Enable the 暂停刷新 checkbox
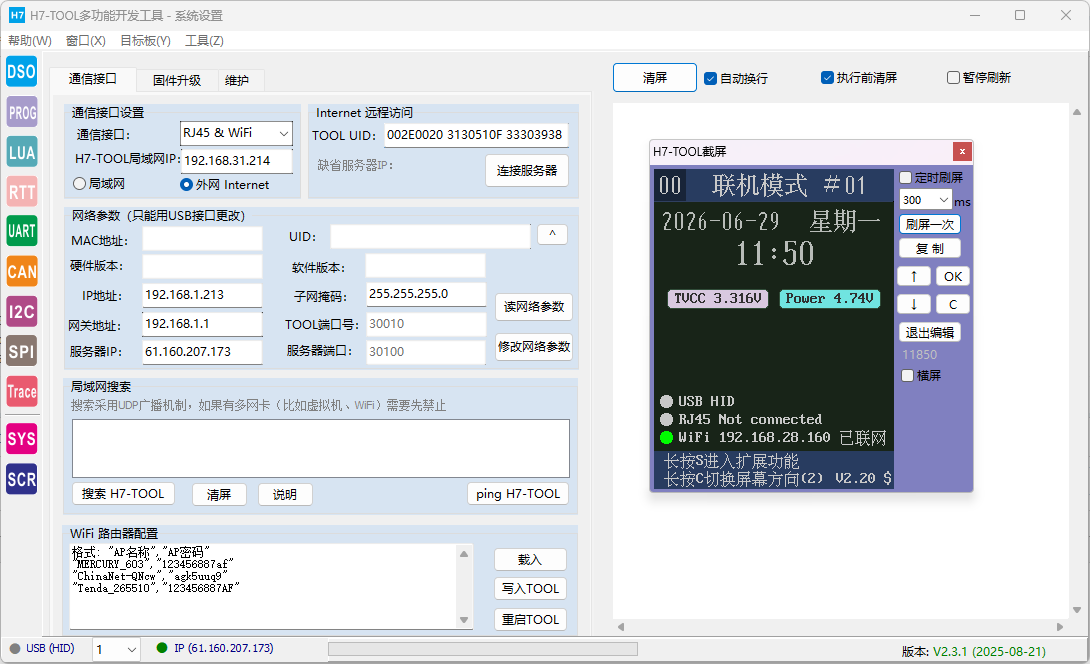Screen dimensions: 1090x664 coord(953,77)
